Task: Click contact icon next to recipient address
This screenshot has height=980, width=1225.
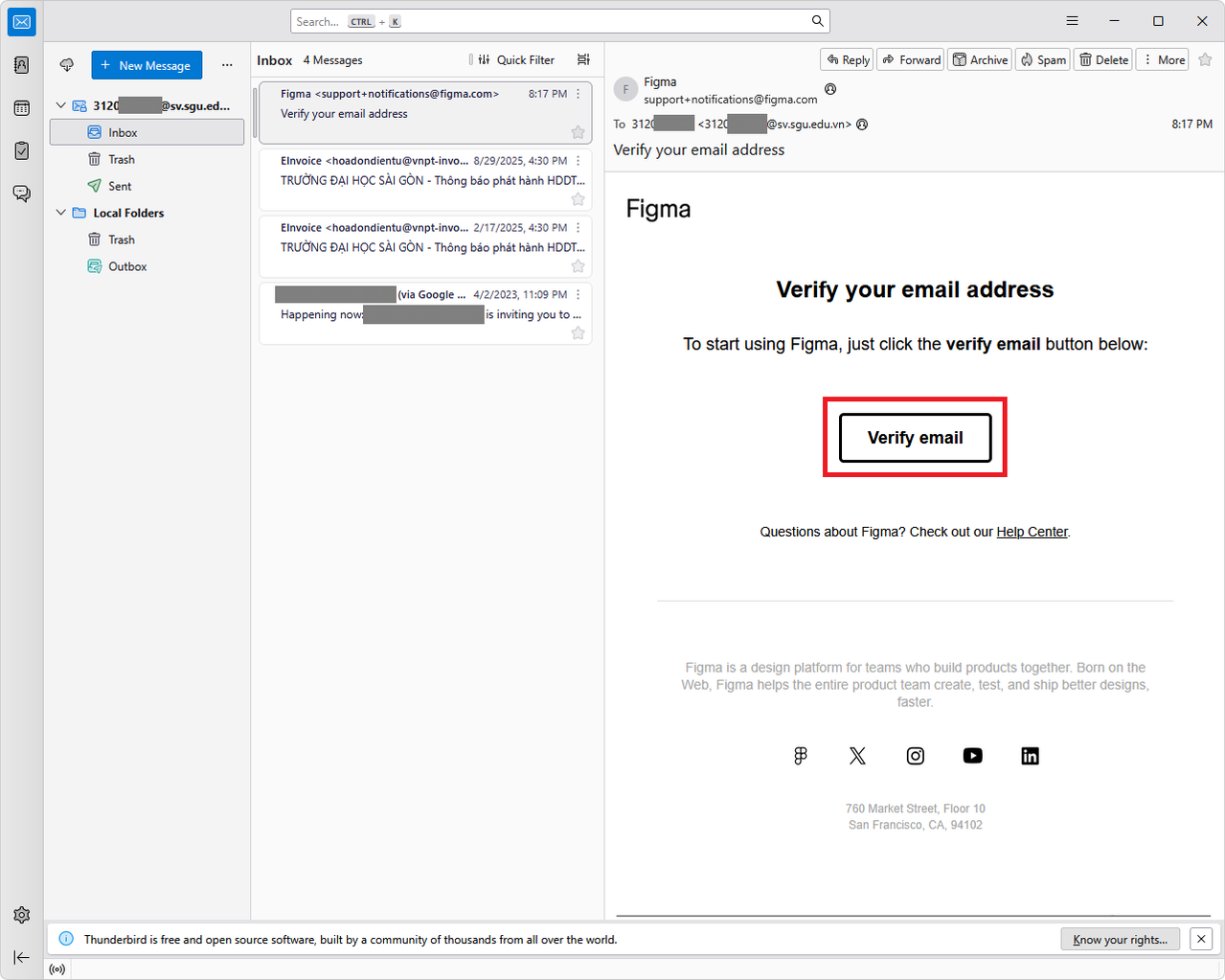Action: coord(862,124)
